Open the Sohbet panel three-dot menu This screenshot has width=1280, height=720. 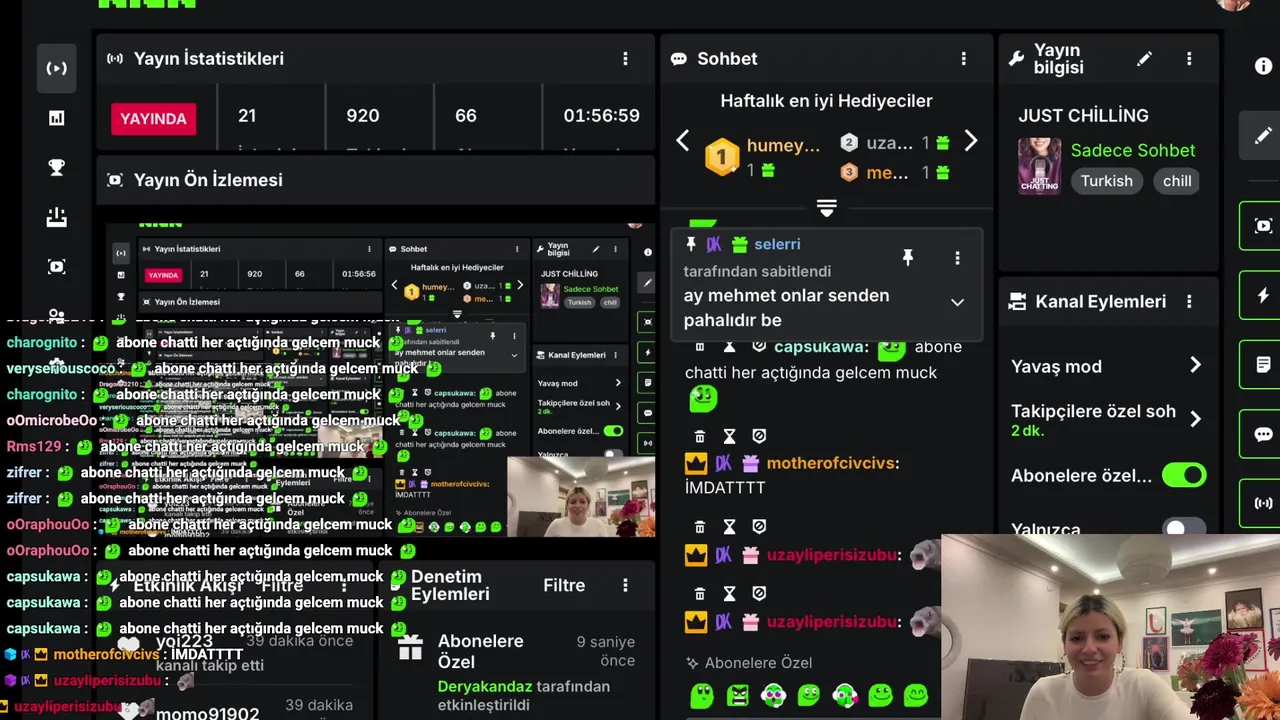tap(964, 59)
